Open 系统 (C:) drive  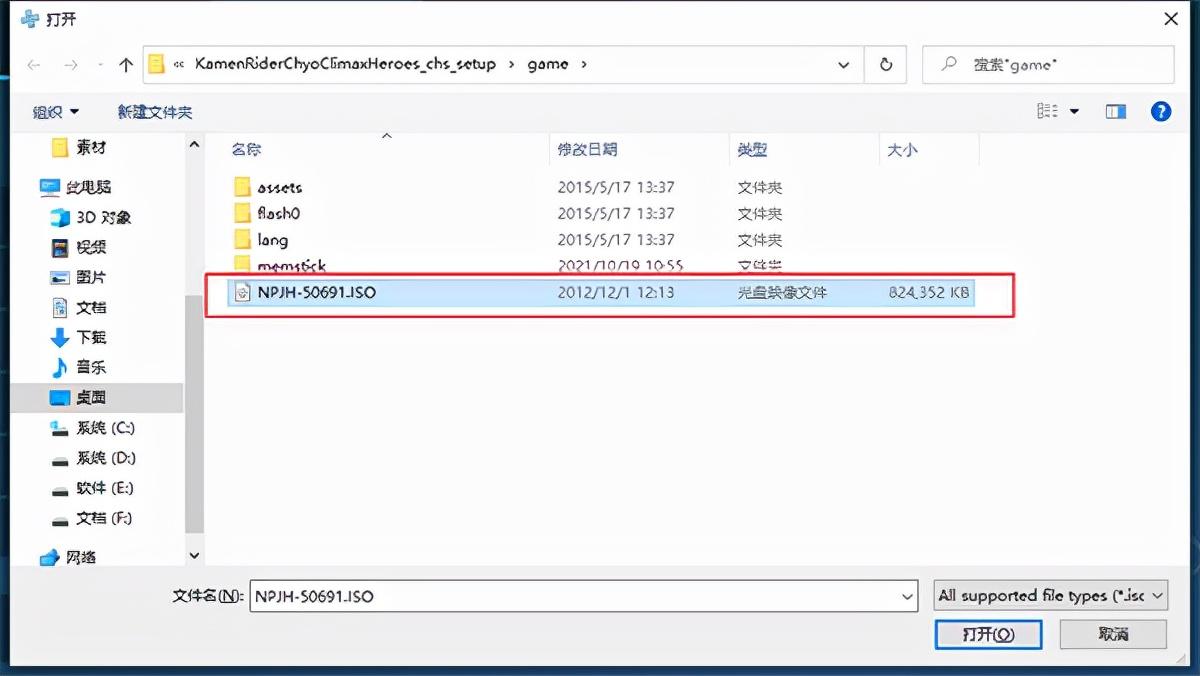tap(92, 427)
